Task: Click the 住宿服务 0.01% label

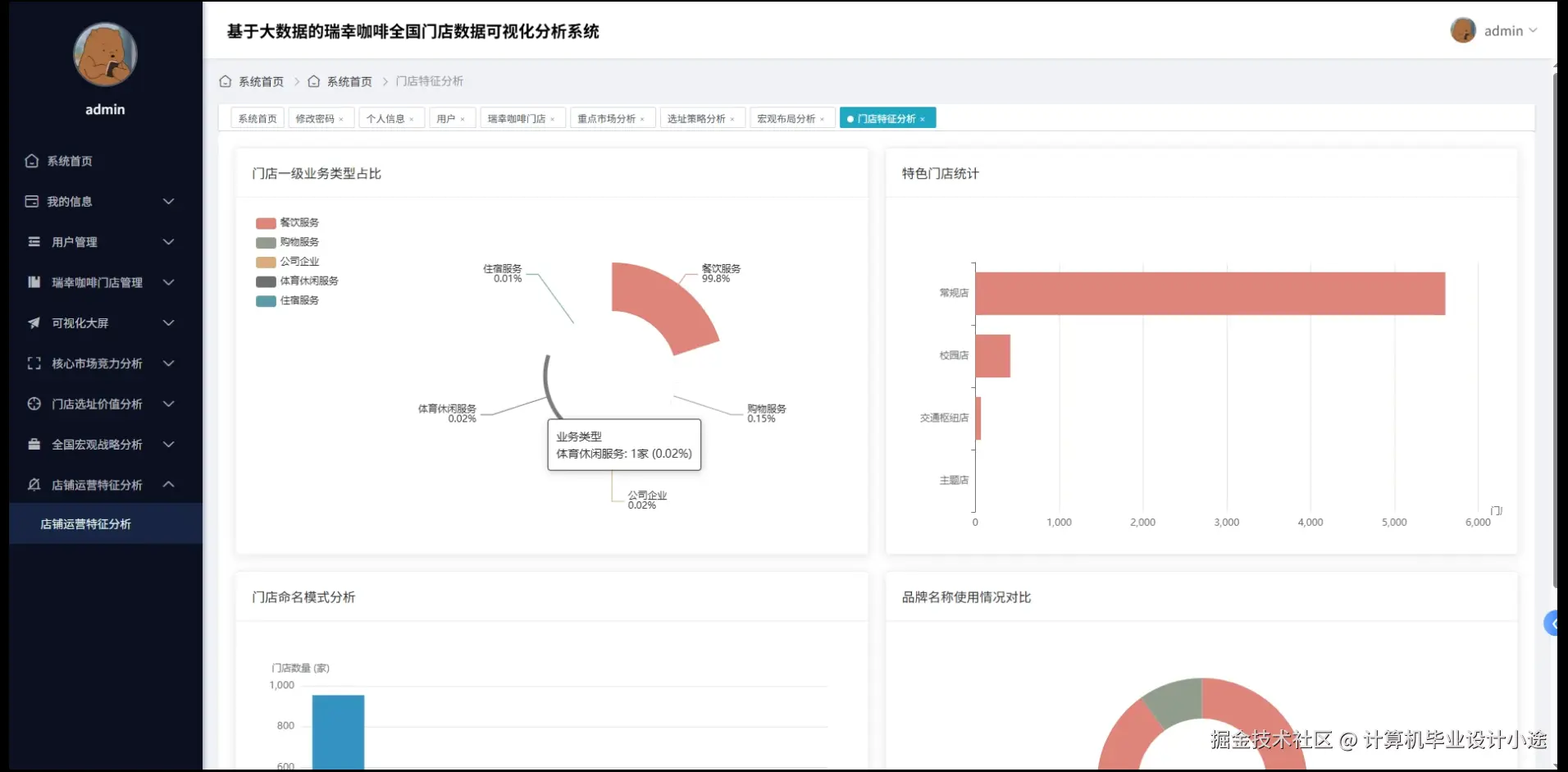Action: tap(502, 273)
